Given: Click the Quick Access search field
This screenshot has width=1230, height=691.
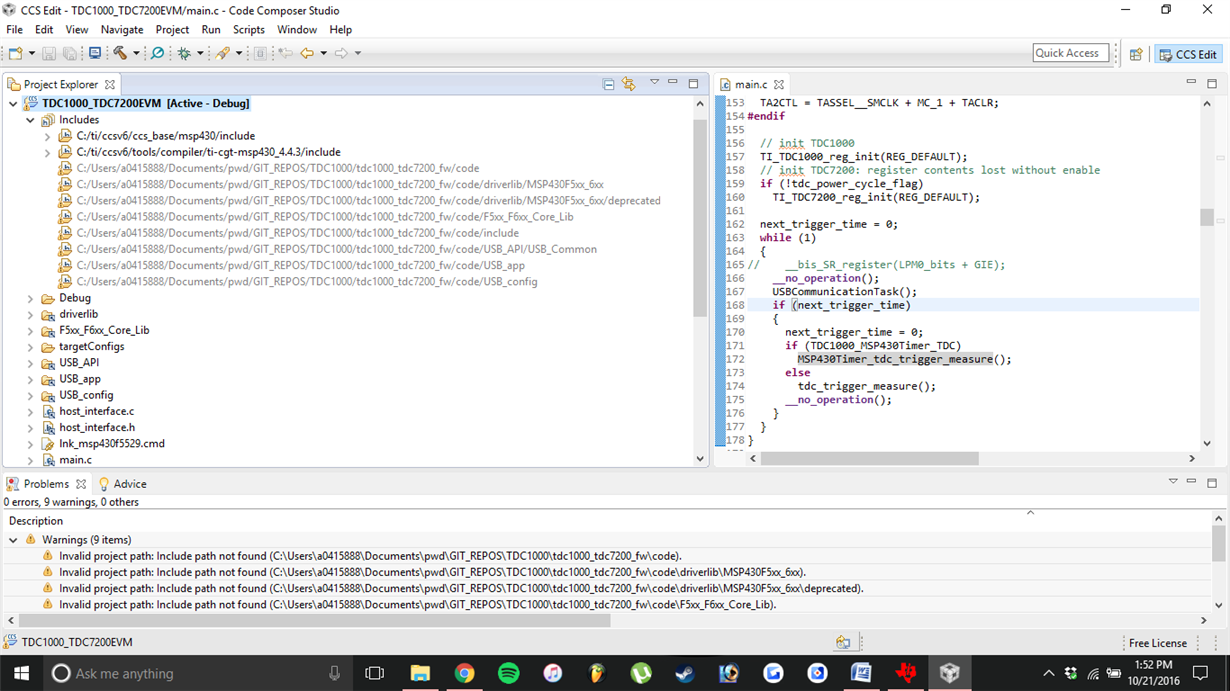Looking at the screenshot, I should coord(1071,53).
